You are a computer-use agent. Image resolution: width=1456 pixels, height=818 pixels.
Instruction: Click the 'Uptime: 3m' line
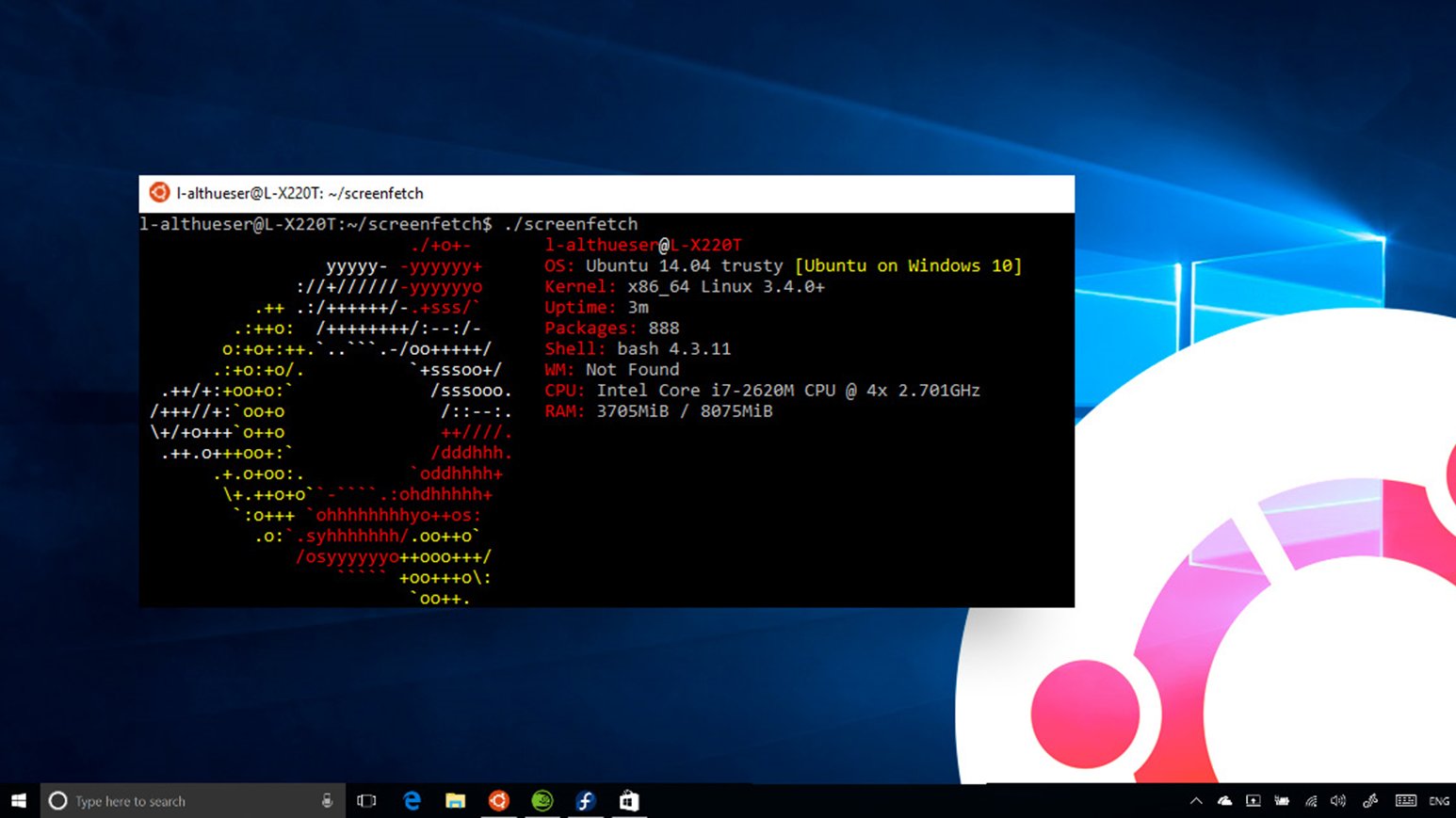[596, 307]
